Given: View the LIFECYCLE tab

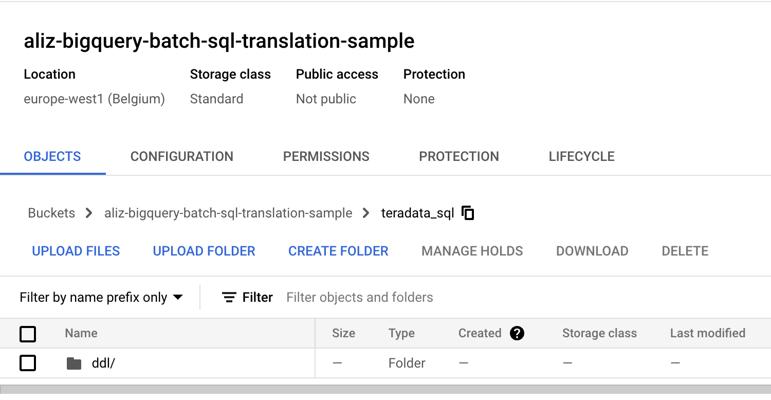Looking at the screenshot, I should (x=581, y=156).
